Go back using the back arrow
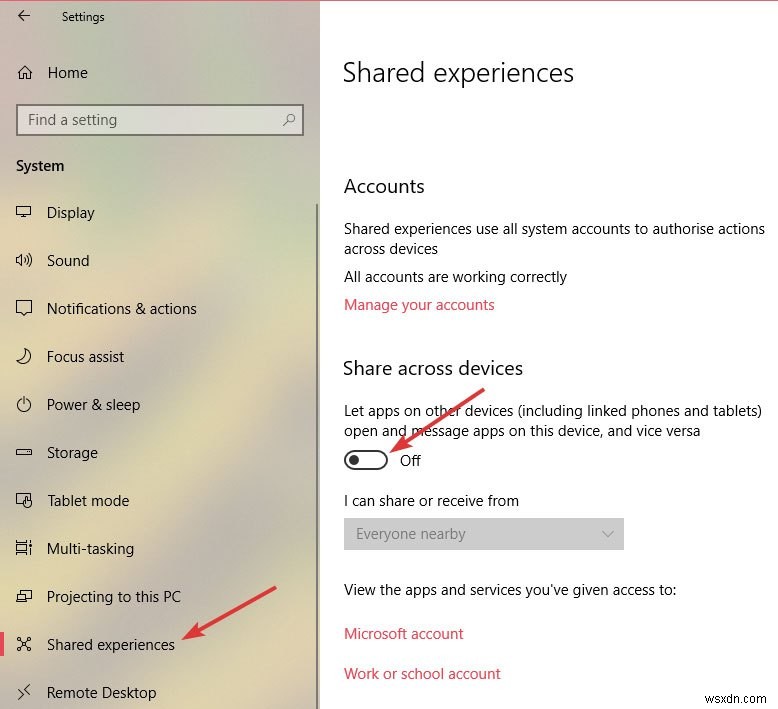 [x=23, y=16]
